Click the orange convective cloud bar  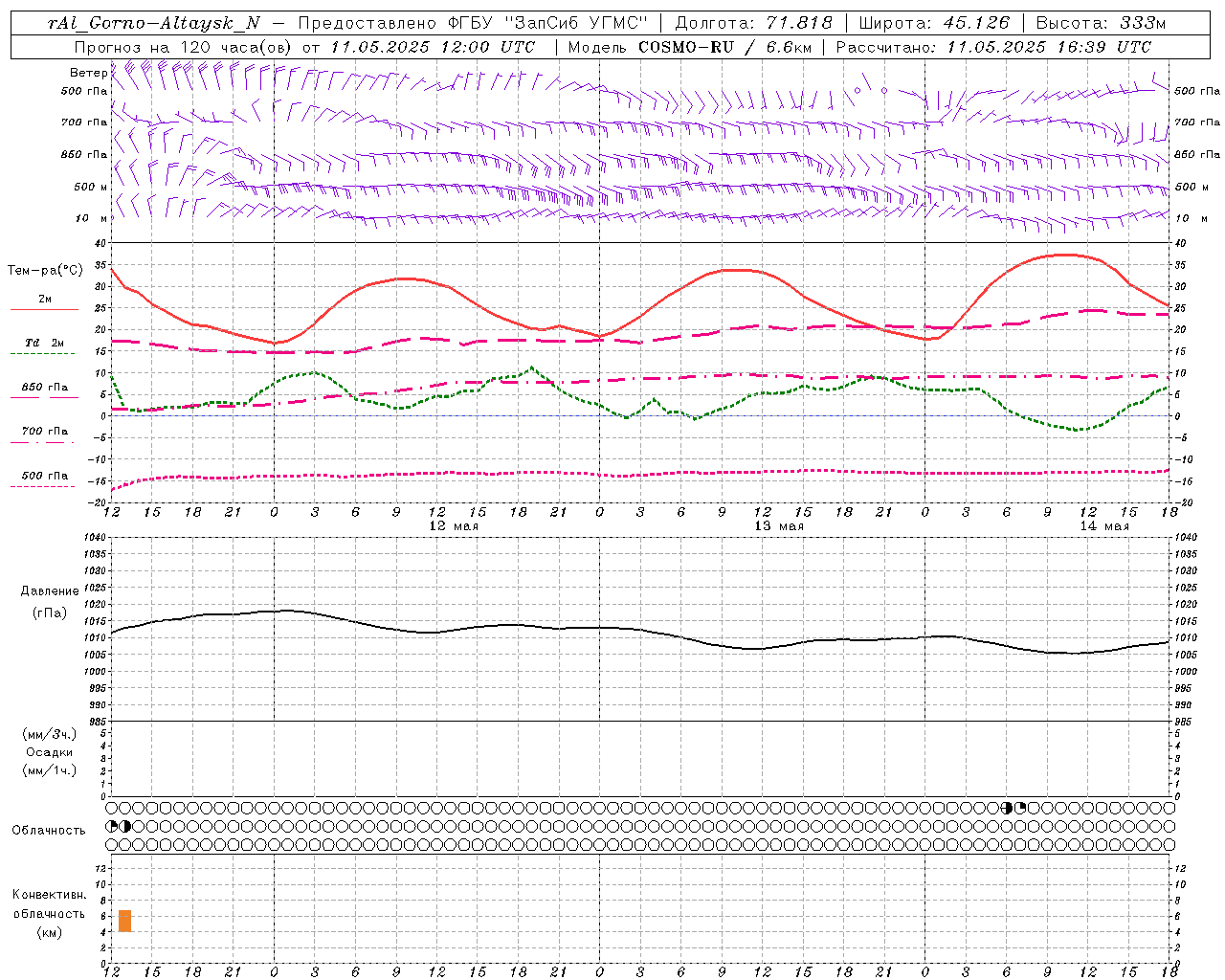pos(124,921)
